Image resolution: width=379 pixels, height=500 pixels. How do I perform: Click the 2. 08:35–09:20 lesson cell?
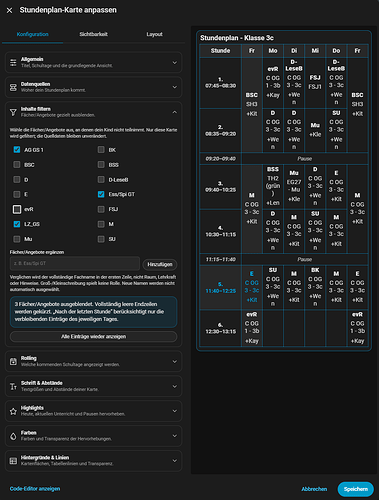coord(220,130)
